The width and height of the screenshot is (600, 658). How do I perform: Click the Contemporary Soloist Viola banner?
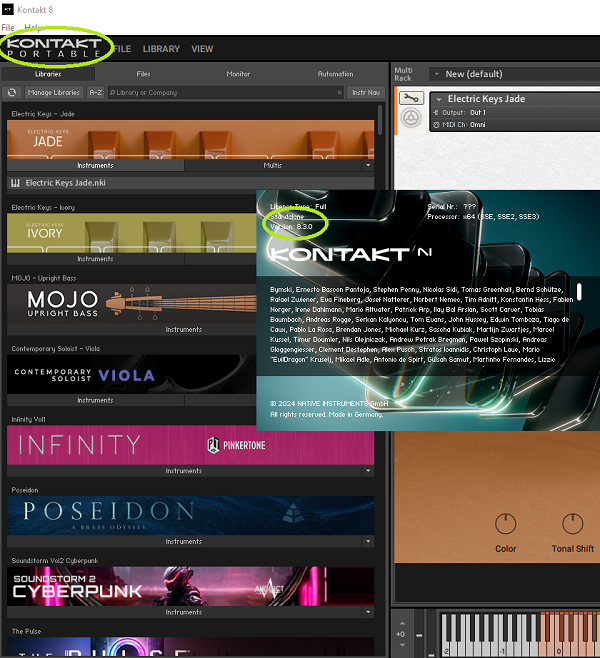[x=131, y=374]
